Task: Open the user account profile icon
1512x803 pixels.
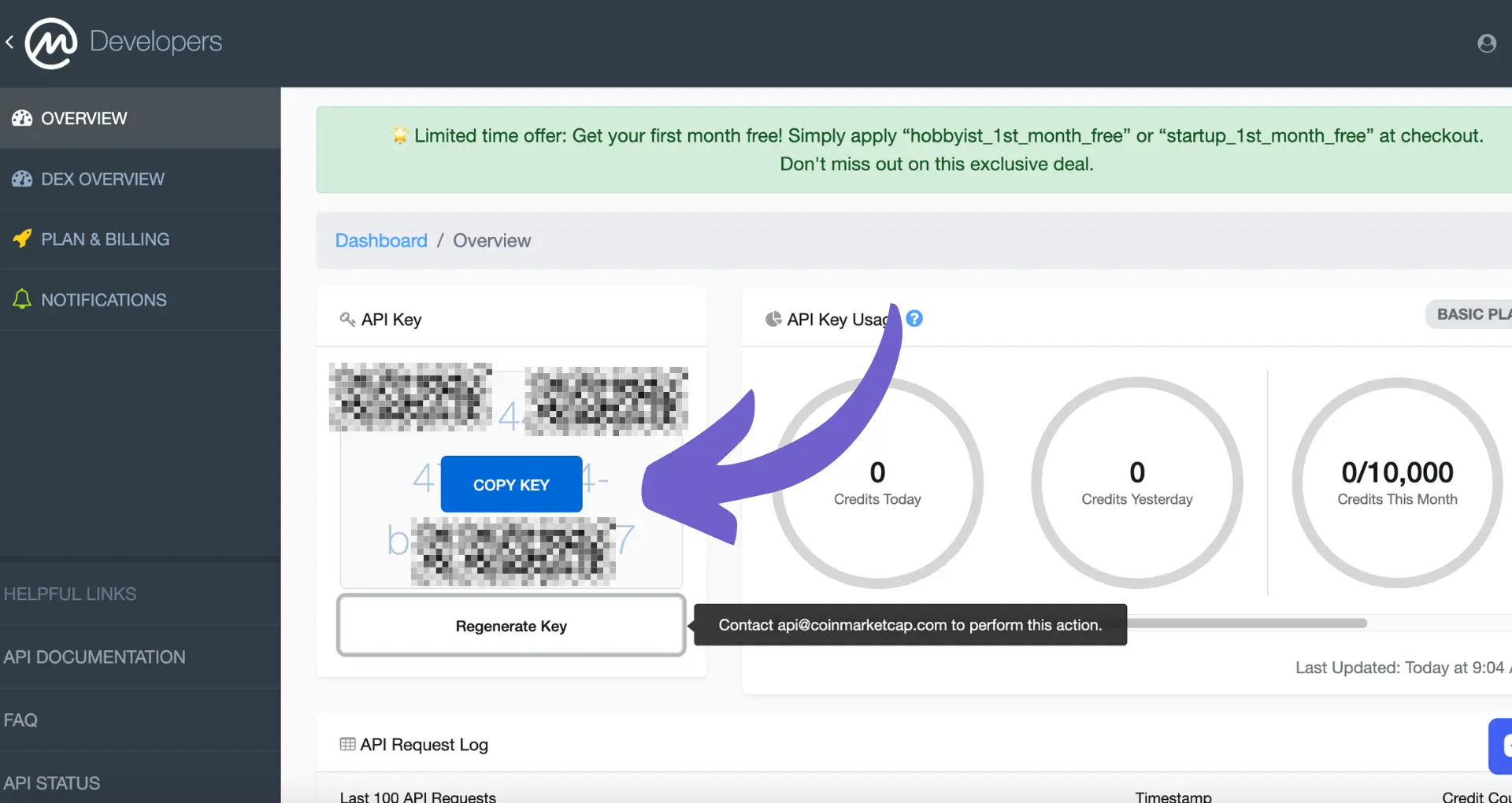Action: [1487, 43]
